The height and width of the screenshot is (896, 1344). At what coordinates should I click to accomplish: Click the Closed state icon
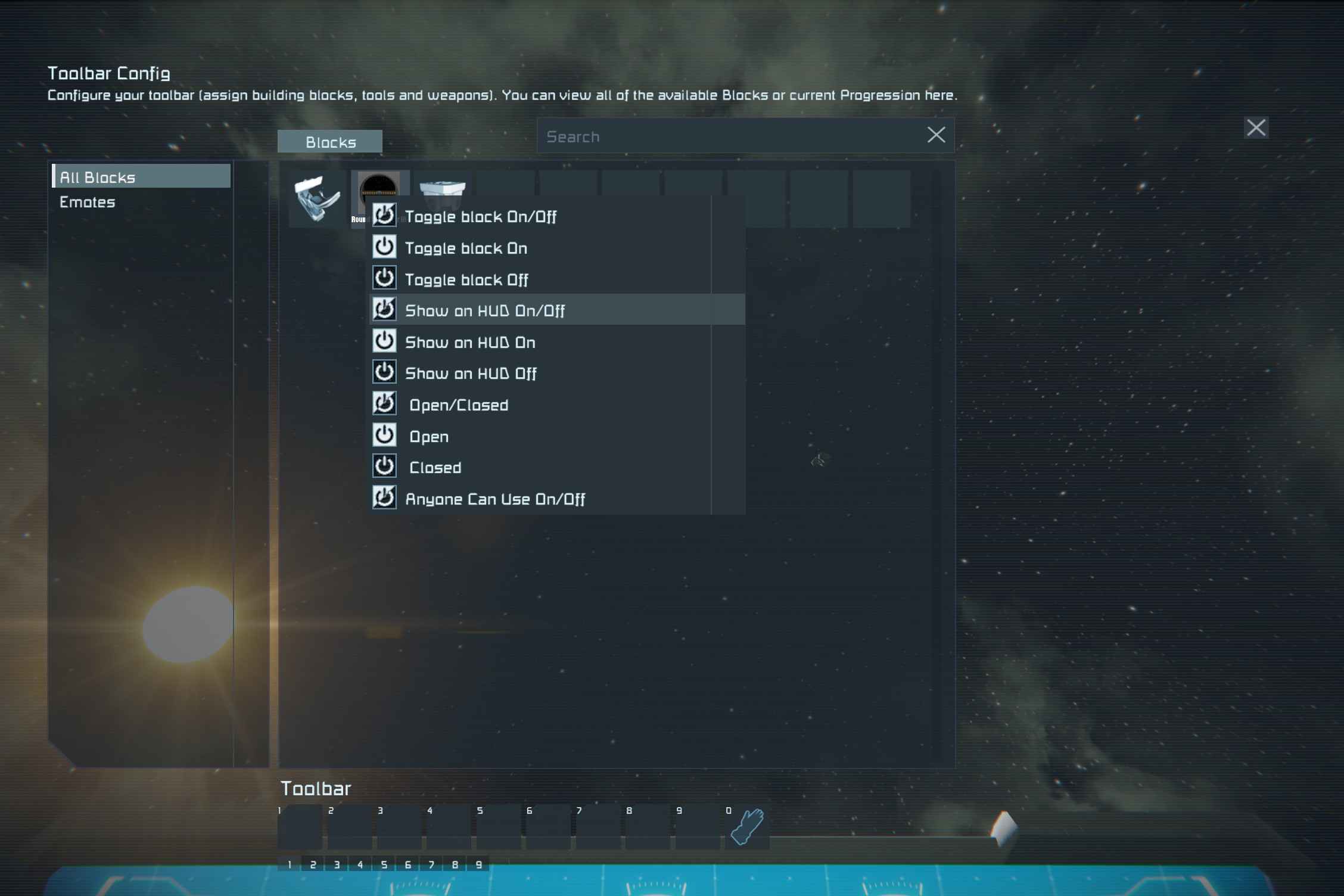pos(384,467)
